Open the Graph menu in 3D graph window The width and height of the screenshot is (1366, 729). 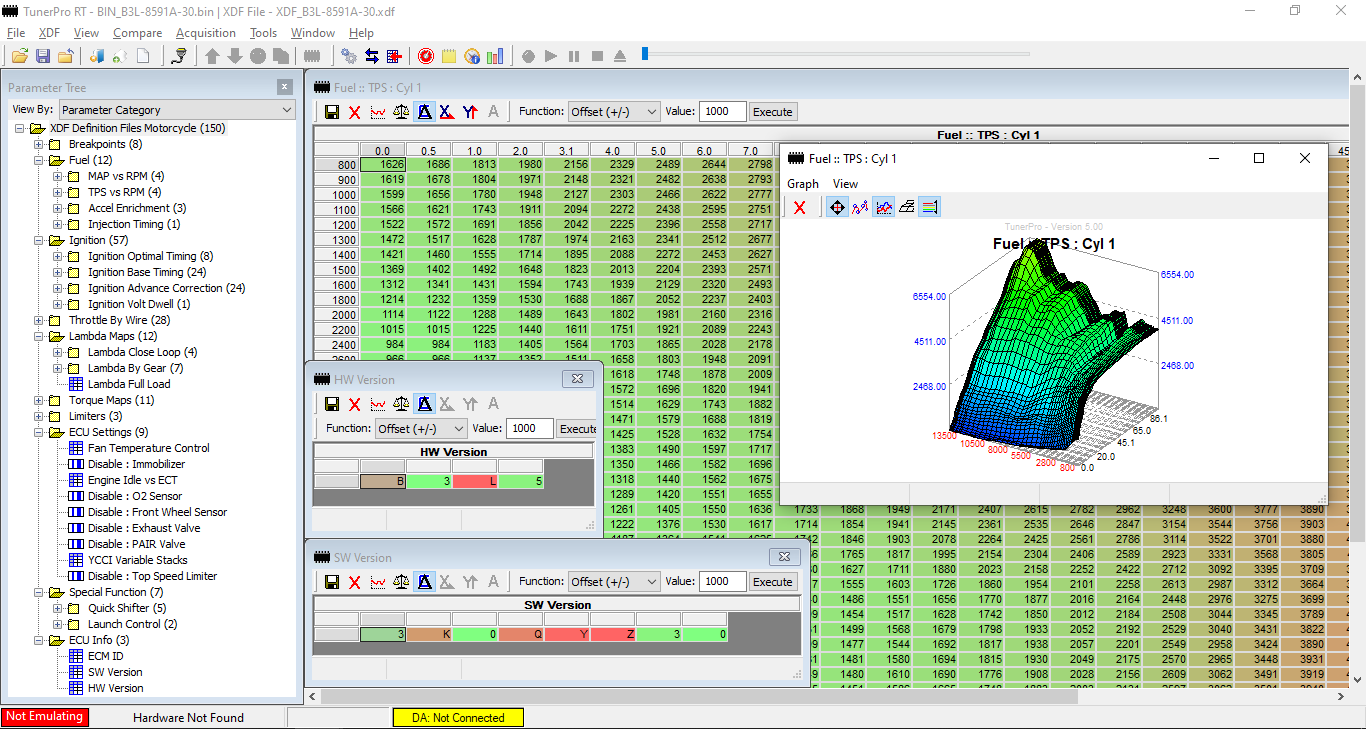pos(802,184)
